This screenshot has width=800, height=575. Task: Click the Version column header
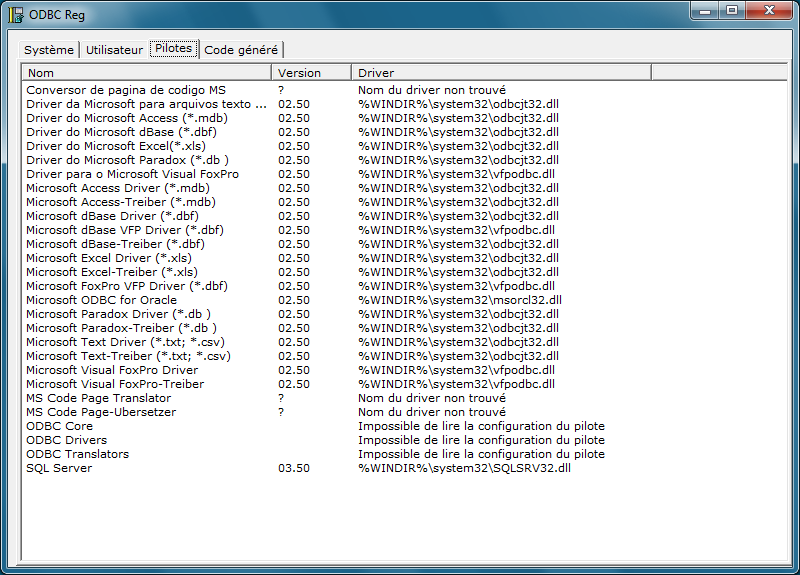point(310,73)
